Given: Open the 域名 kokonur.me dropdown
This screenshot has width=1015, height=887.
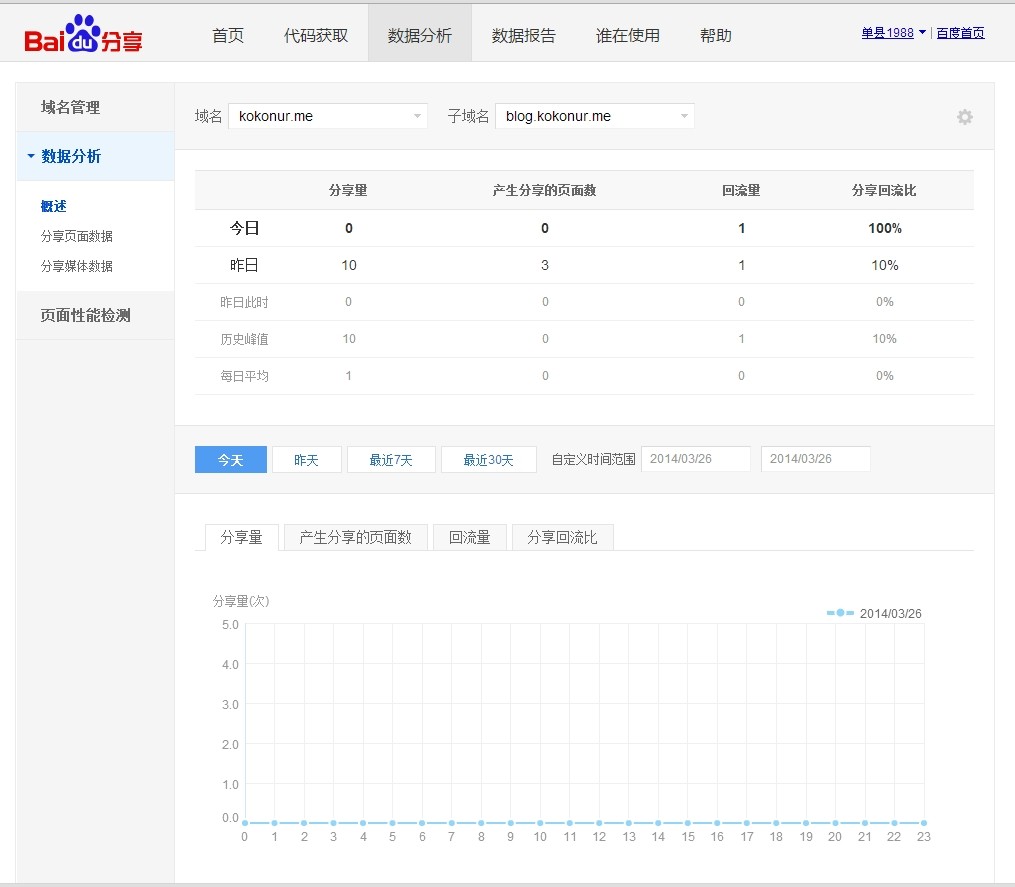Looking at the screenshot, I should pyautogui.click(x=328, y=116).
